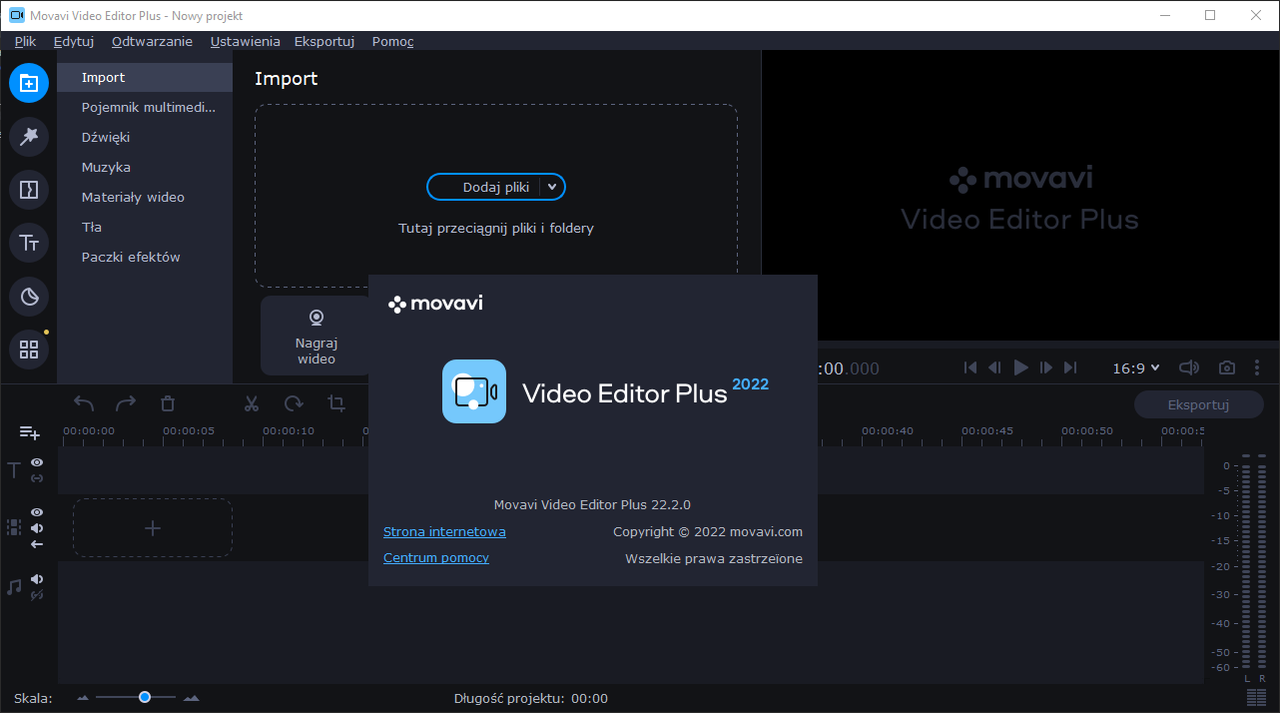Open the 16:9 aspect ratio dropdown

(1136, 368)
